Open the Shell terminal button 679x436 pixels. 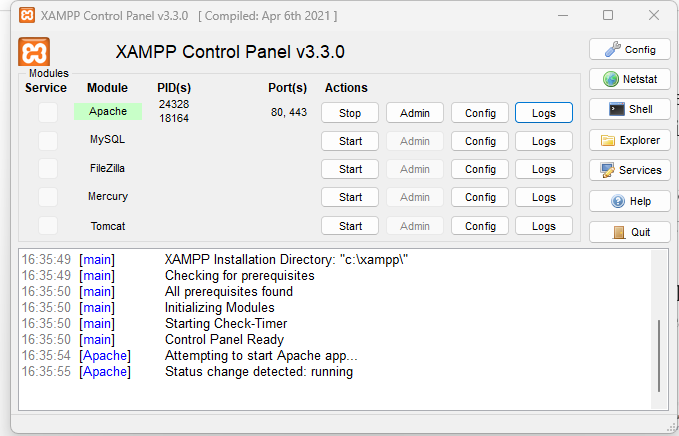[629, 109]
